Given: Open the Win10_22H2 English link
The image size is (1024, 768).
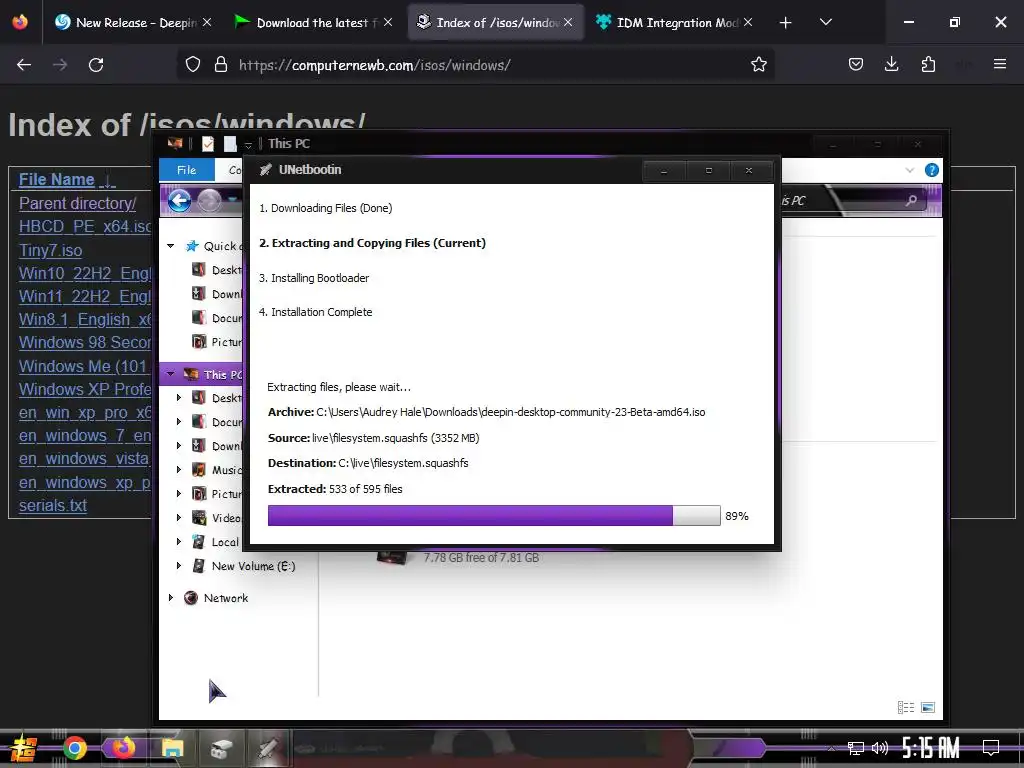Looking at the screenshot, I should tap(85, 273).
